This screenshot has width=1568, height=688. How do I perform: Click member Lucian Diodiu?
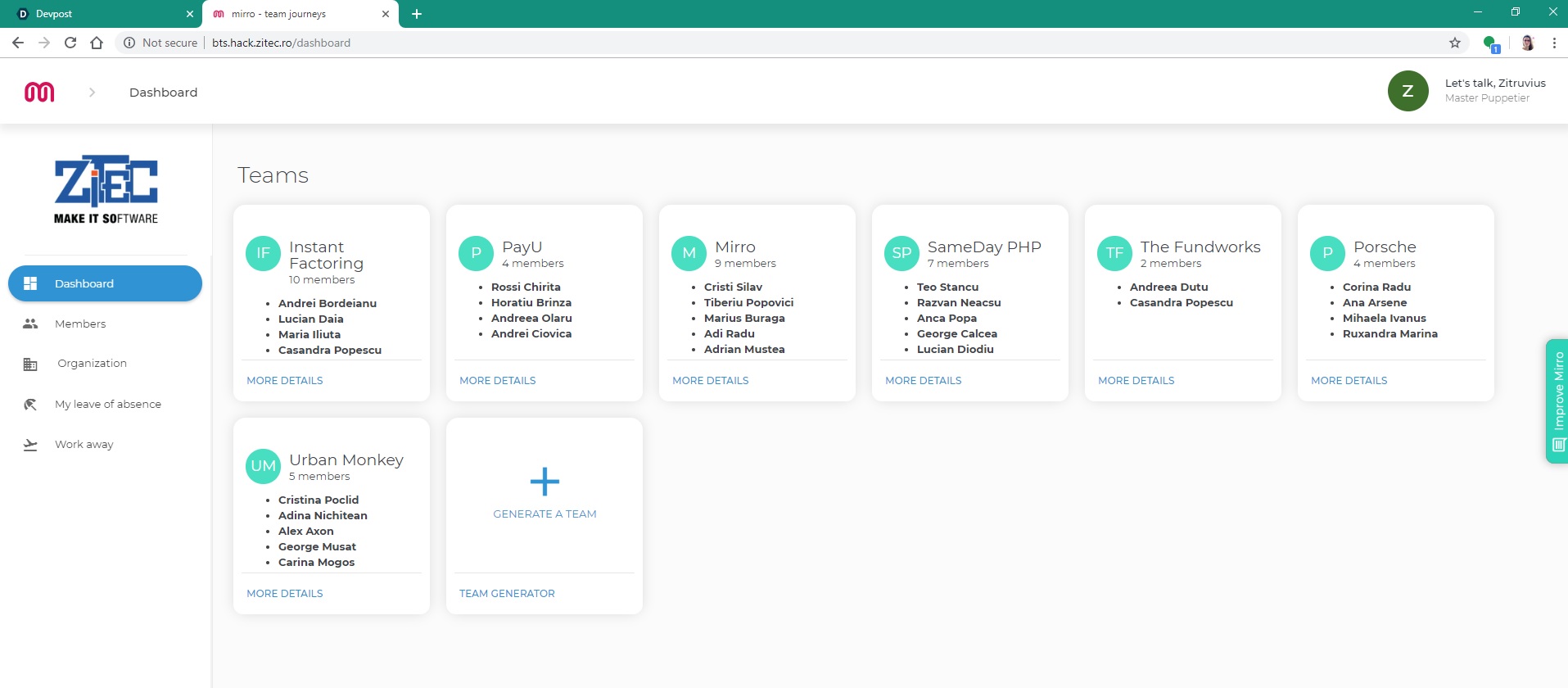[955, 349]
